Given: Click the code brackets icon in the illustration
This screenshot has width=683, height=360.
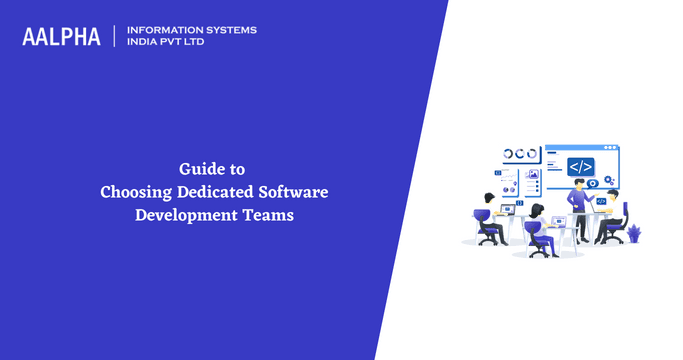Looking at the screenshot, I should pos(581,167).
